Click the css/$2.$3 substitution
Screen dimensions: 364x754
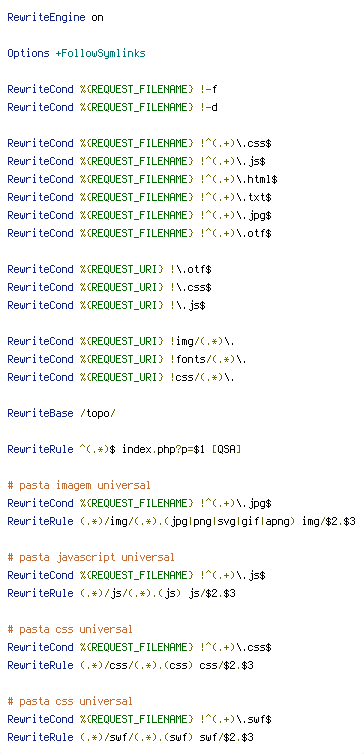tap(226, 666)
